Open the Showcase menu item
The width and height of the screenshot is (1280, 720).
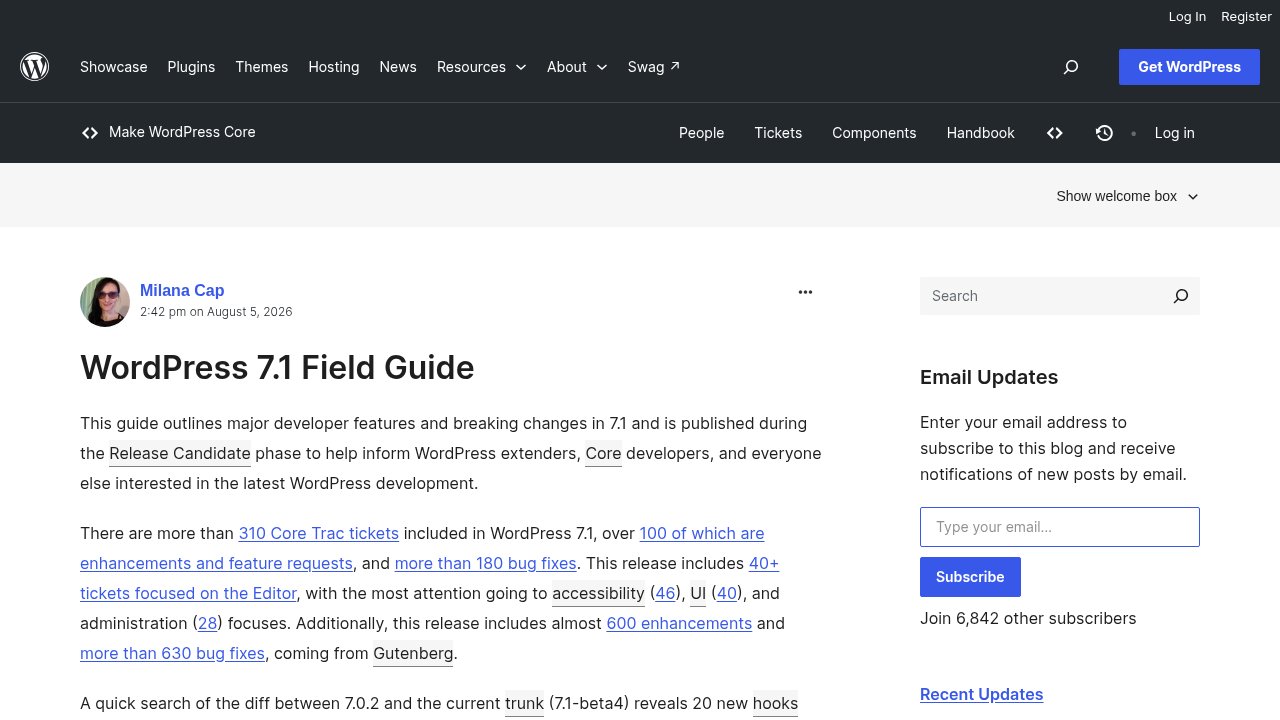pos(114,67)
